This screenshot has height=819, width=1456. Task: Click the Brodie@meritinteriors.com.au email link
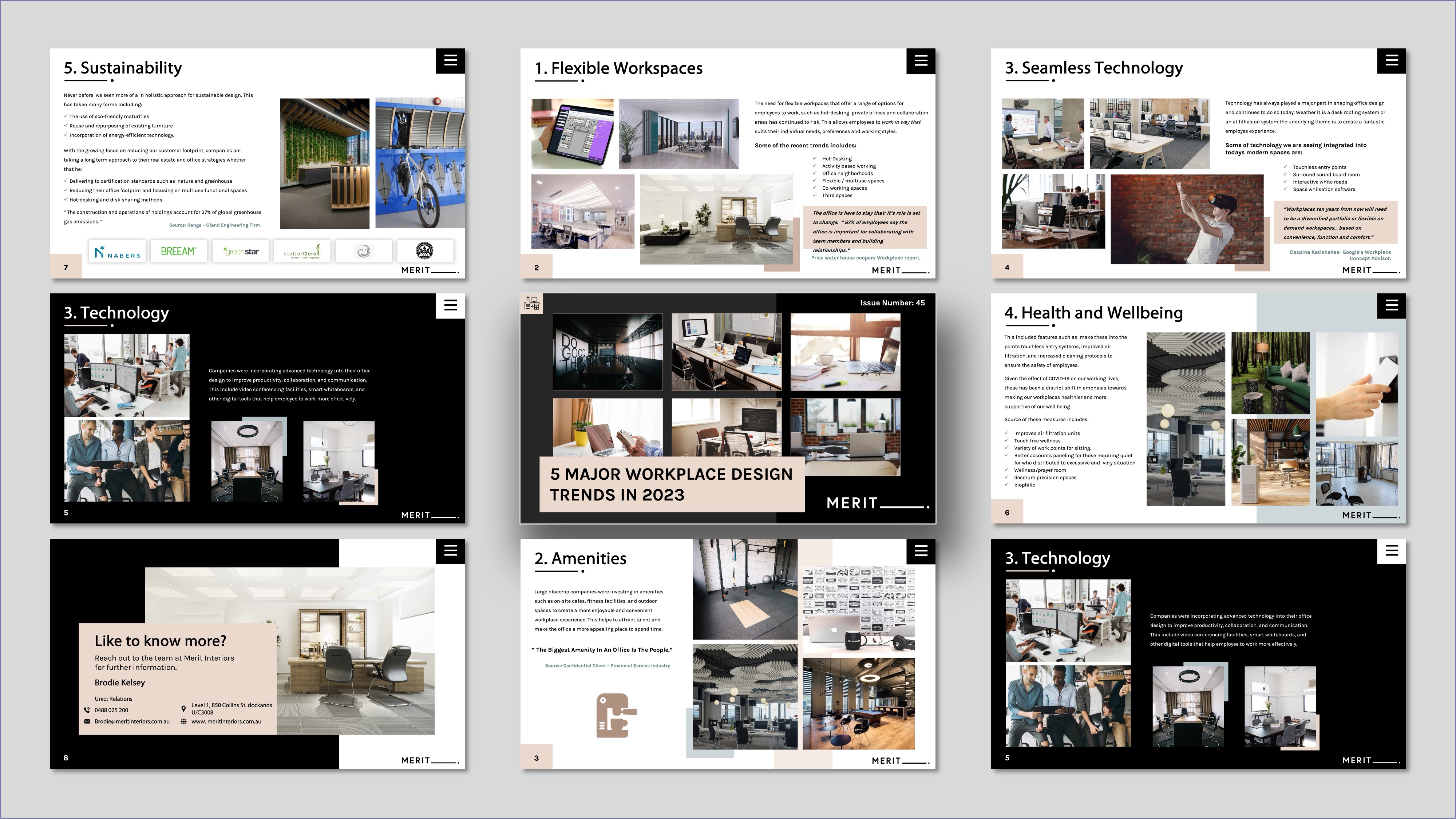coord(132,722)
